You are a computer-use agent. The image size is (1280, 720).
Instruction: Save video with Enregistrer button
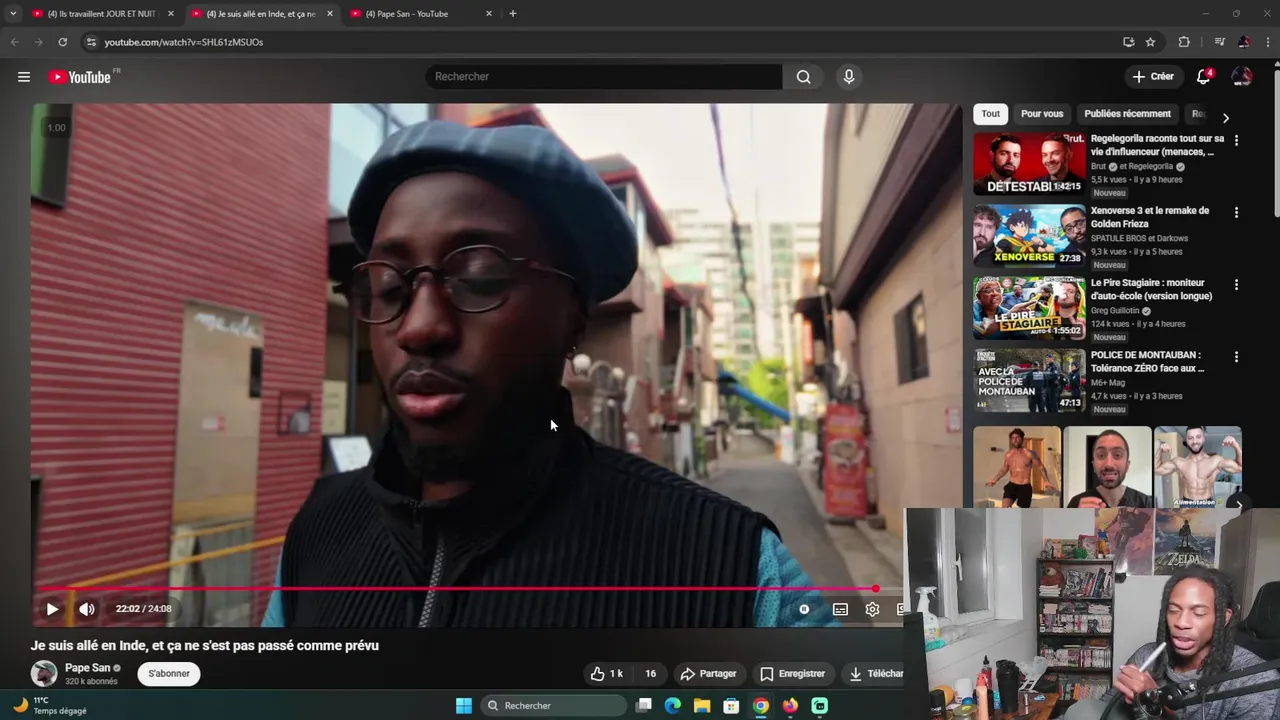[792, 674]
